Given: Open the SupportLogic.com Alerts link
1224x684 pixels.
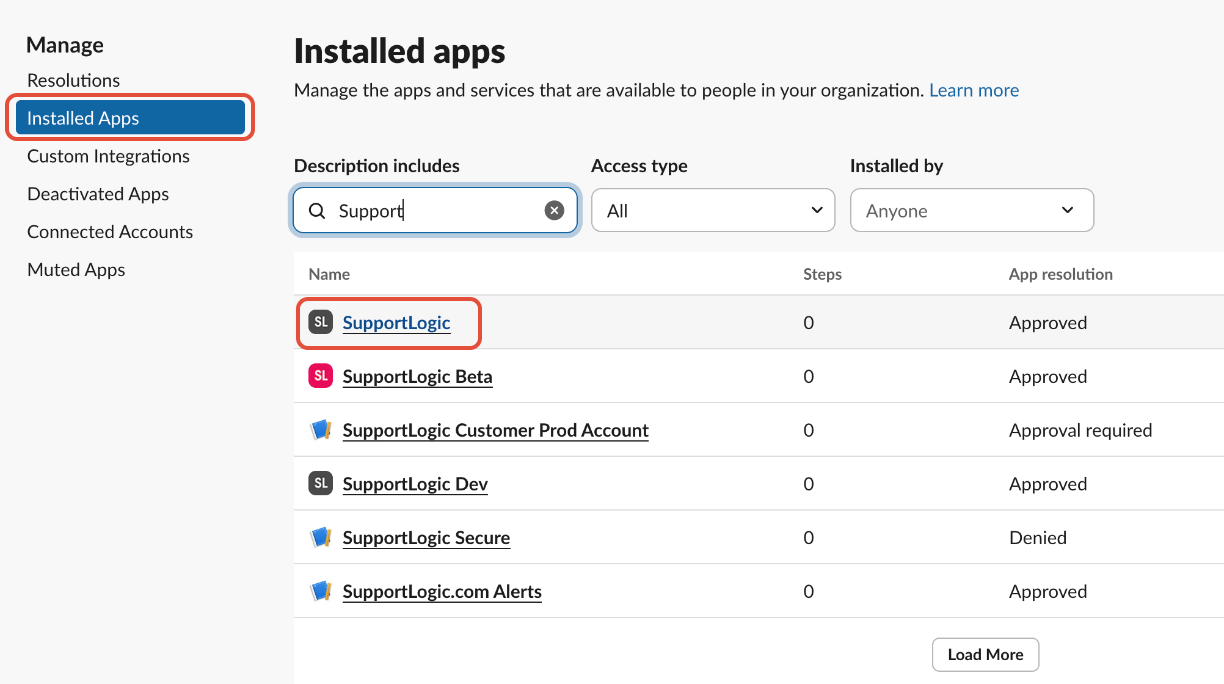Looking at the screenshot, I should click(x=442, y=592).
